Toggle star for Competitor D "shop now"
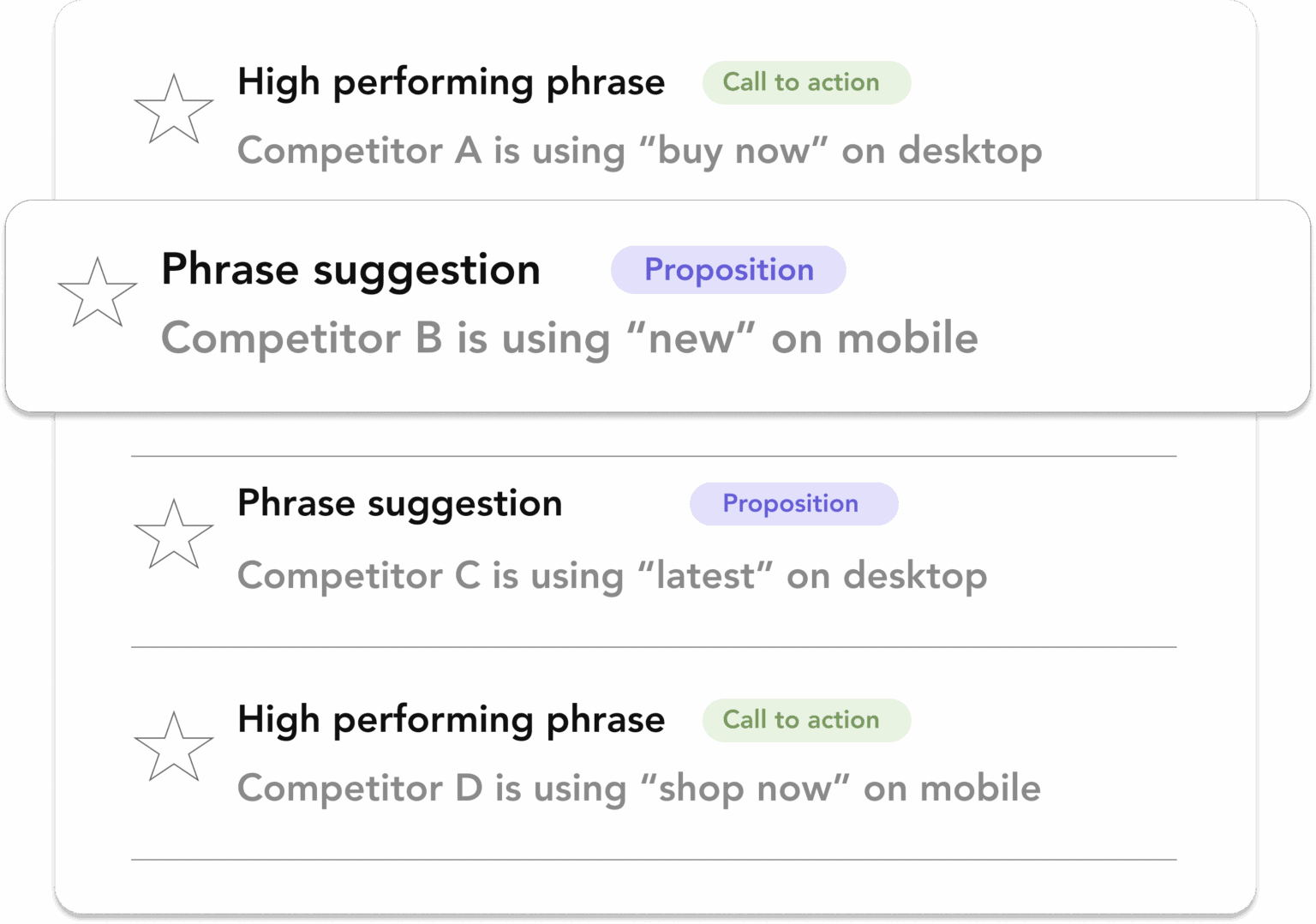This screenshot has height=924, width=1316. 174,747
